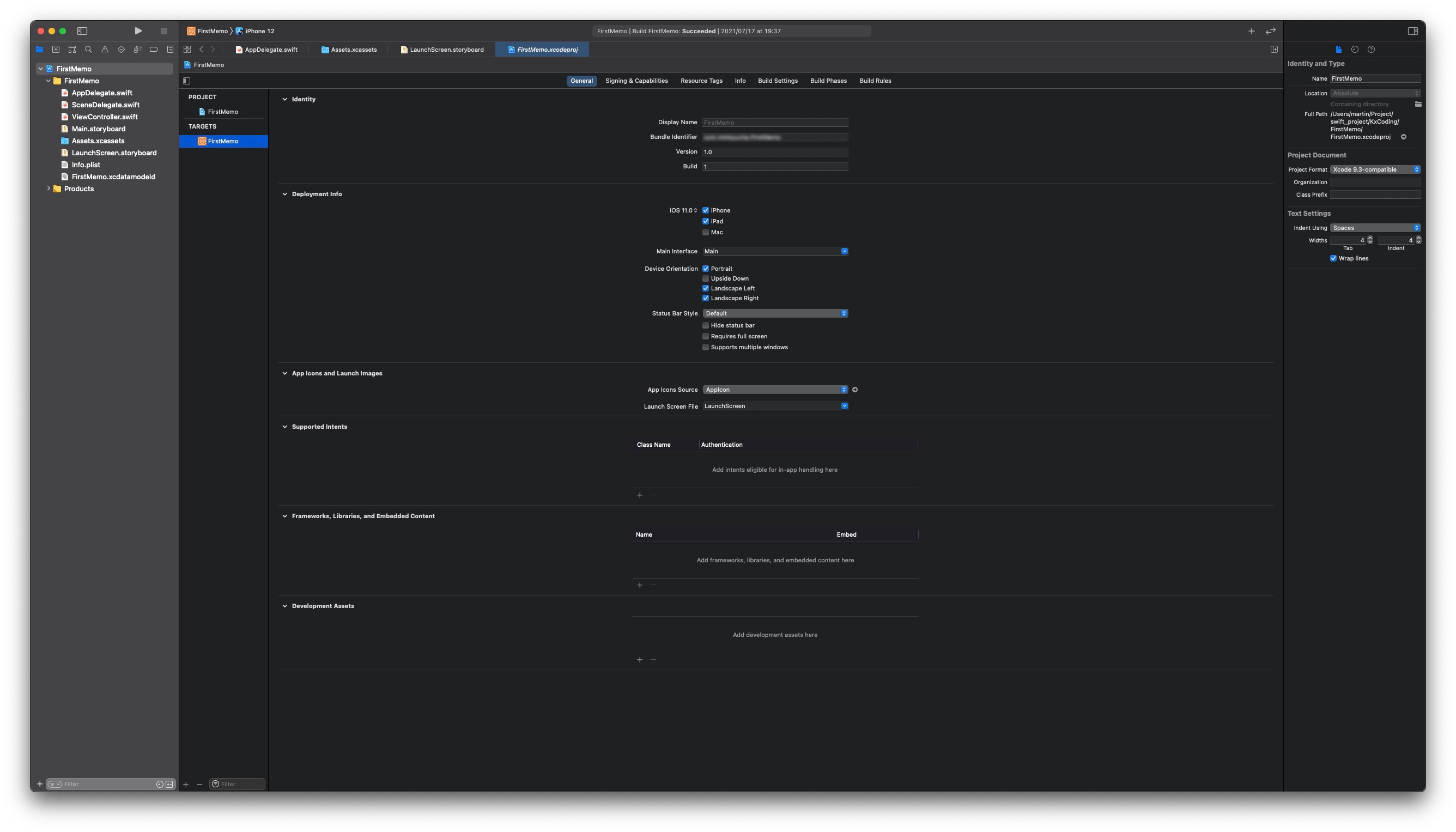
Task: Collapse the Deployment Info section
Action: [284, 195]
